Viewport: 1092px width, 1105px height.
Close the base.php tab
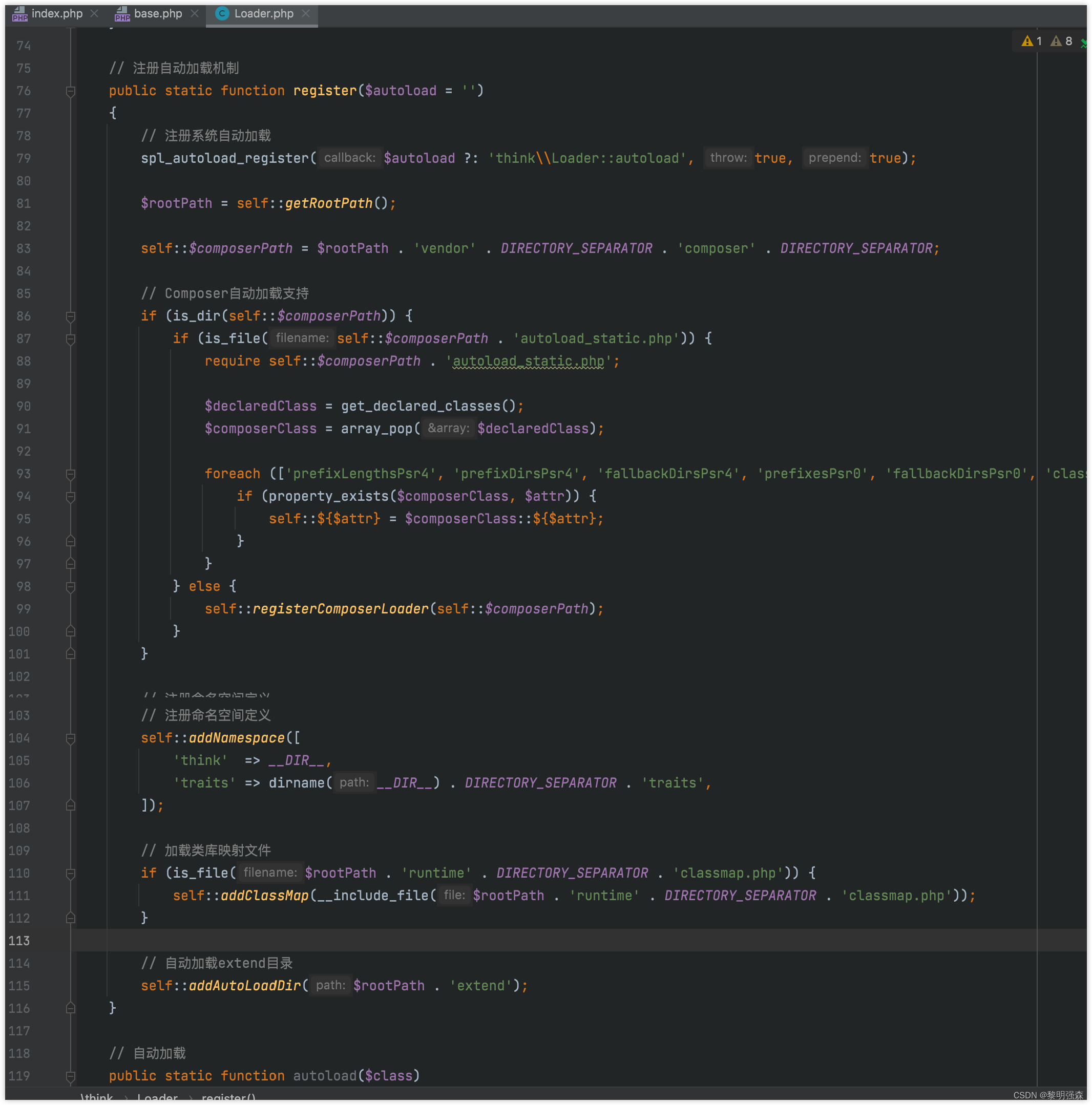[195, 13]
